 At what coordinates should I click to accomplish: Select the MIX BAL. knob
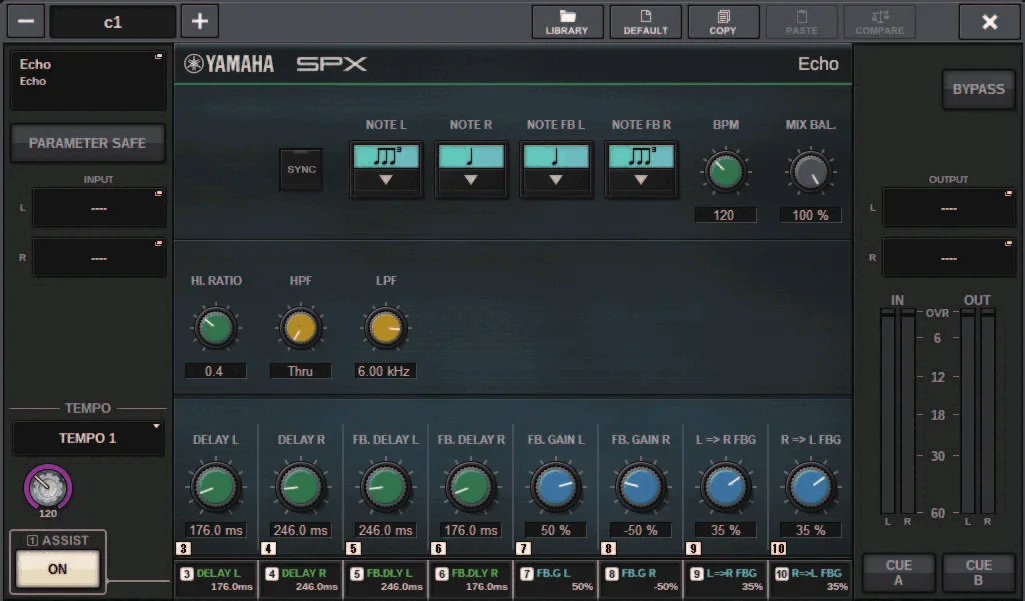coord(811,172)
